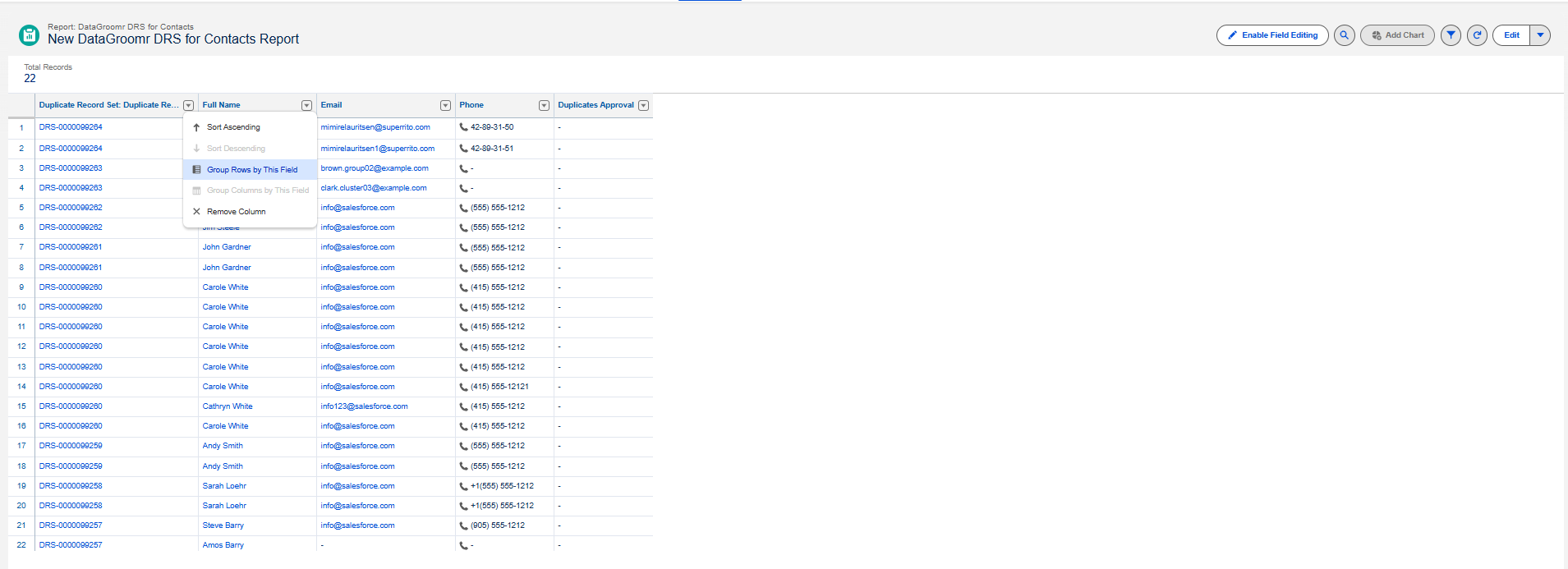This screenshot has width=1568, height=569.
Task: Click phone number (415) 555-12121
Action: pyautogui.click(x=499, y=387)
